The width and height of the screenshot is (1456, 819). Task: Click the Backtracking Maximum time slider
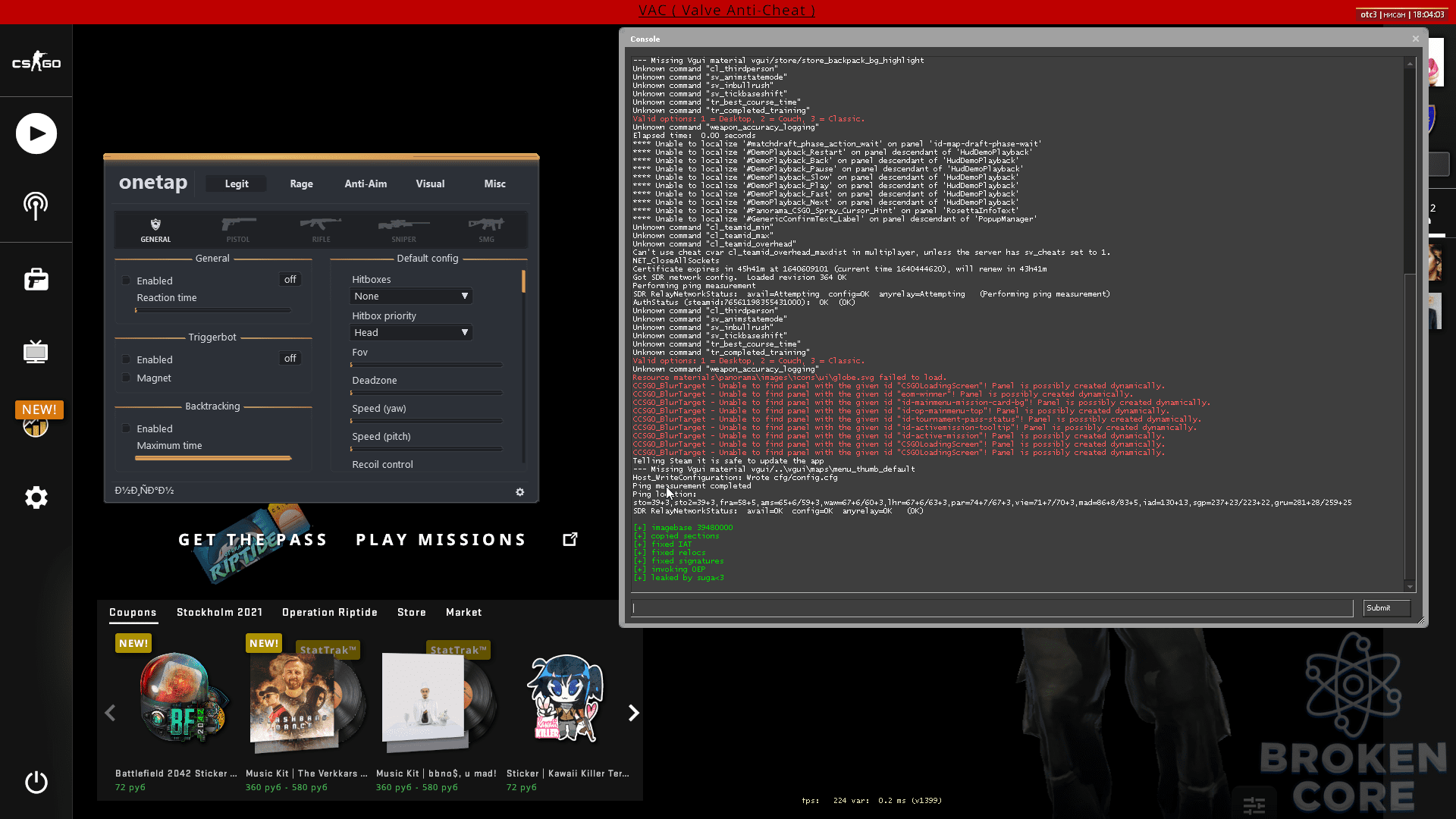pyautogui.click(x=213, y=458)
